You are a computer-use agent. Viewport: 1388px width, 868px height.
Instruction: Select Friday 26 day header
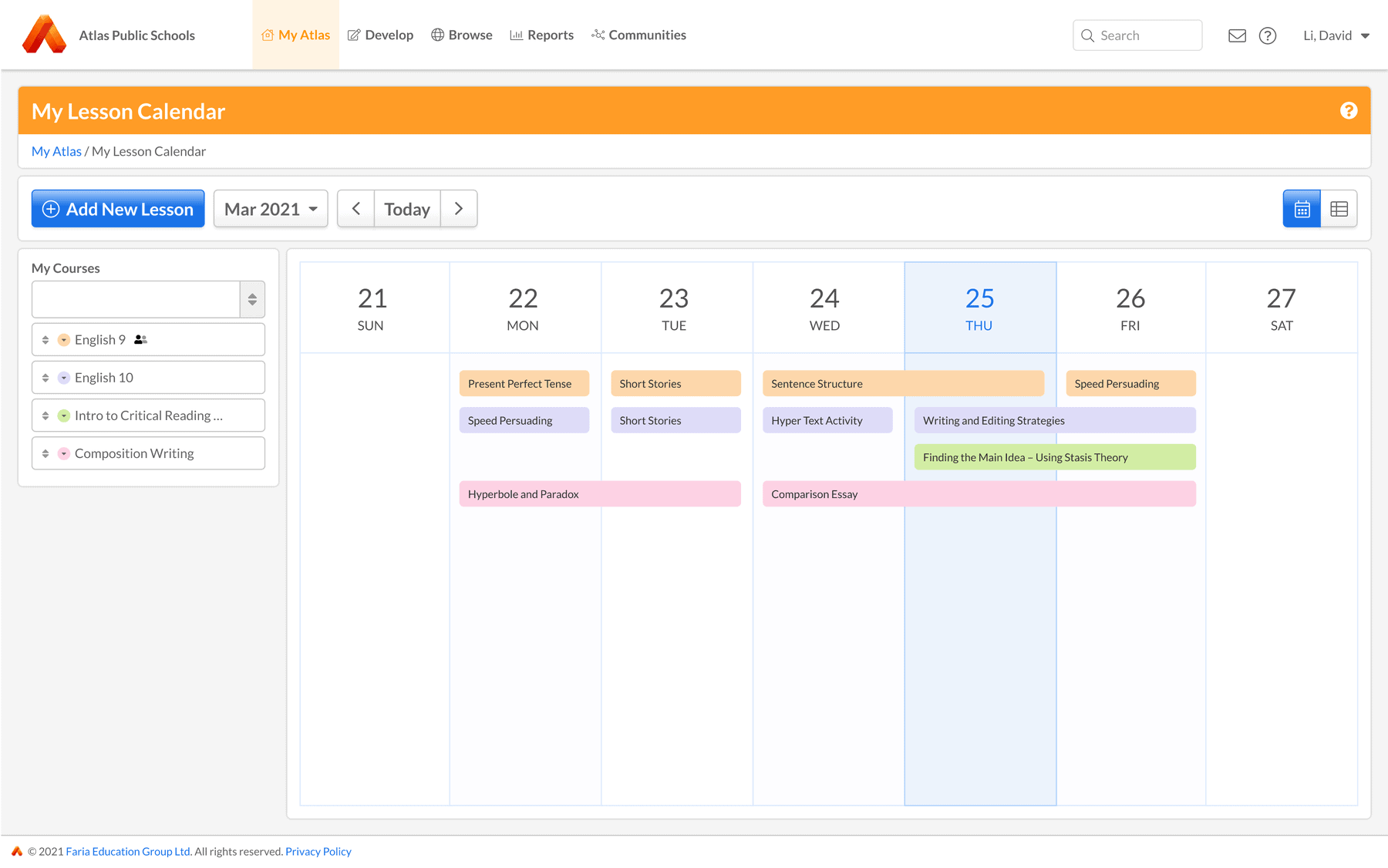pos(1131,308)
